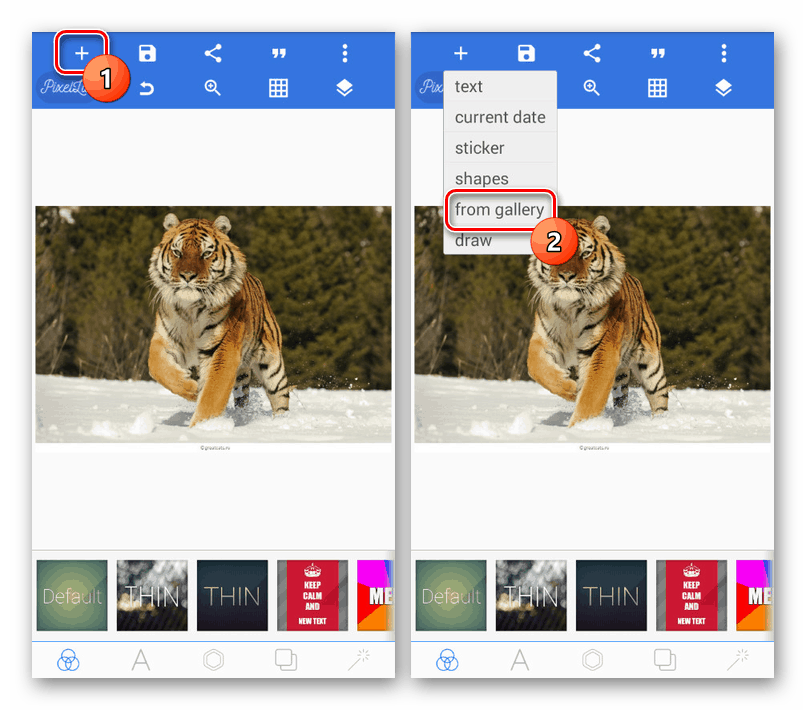Select colorful ME preset in left screen
The image size is (806, 710).
375,595
